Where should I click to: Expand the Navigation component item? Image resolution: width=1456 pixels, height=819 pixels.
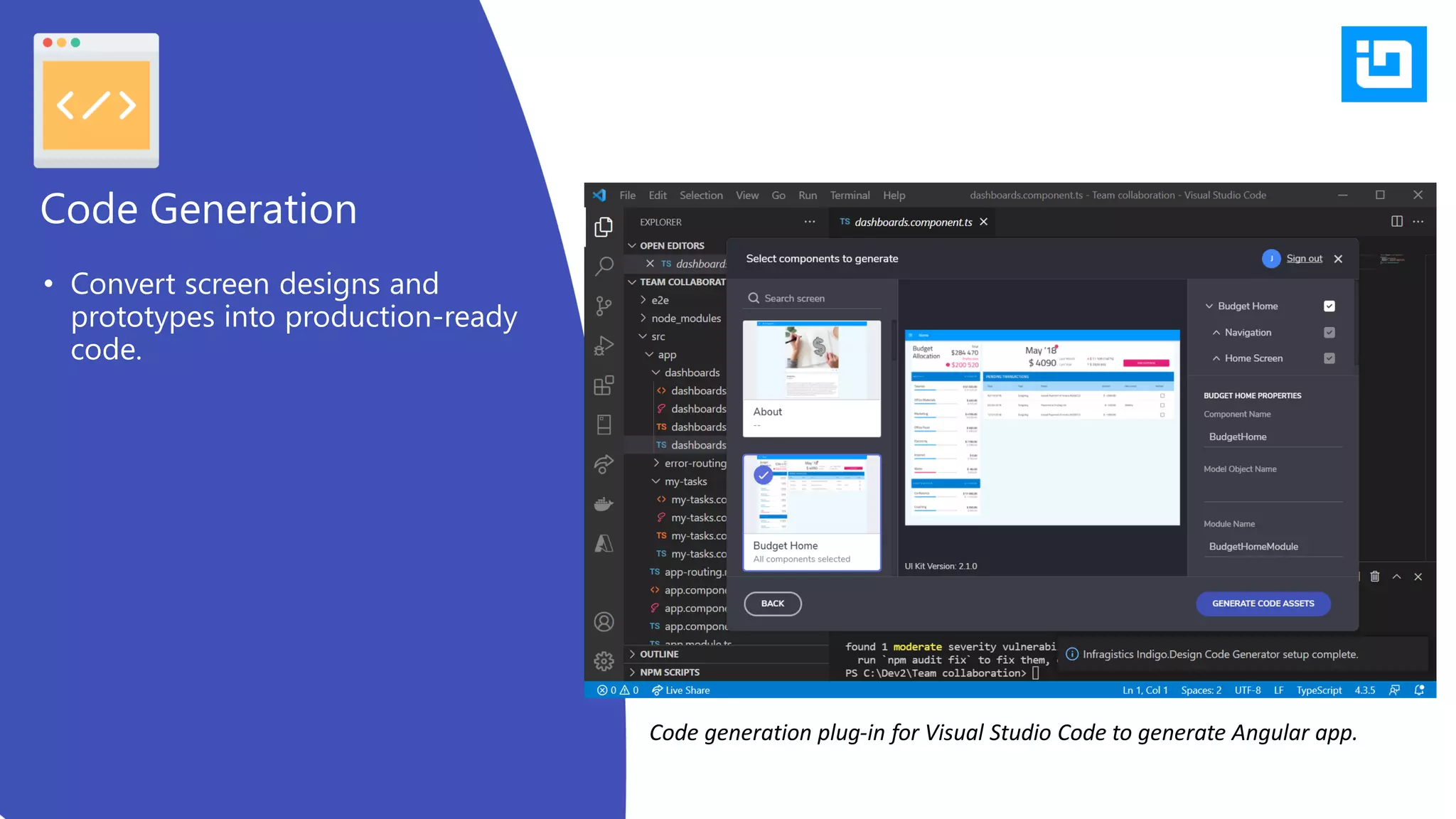tap(1216, 333)
